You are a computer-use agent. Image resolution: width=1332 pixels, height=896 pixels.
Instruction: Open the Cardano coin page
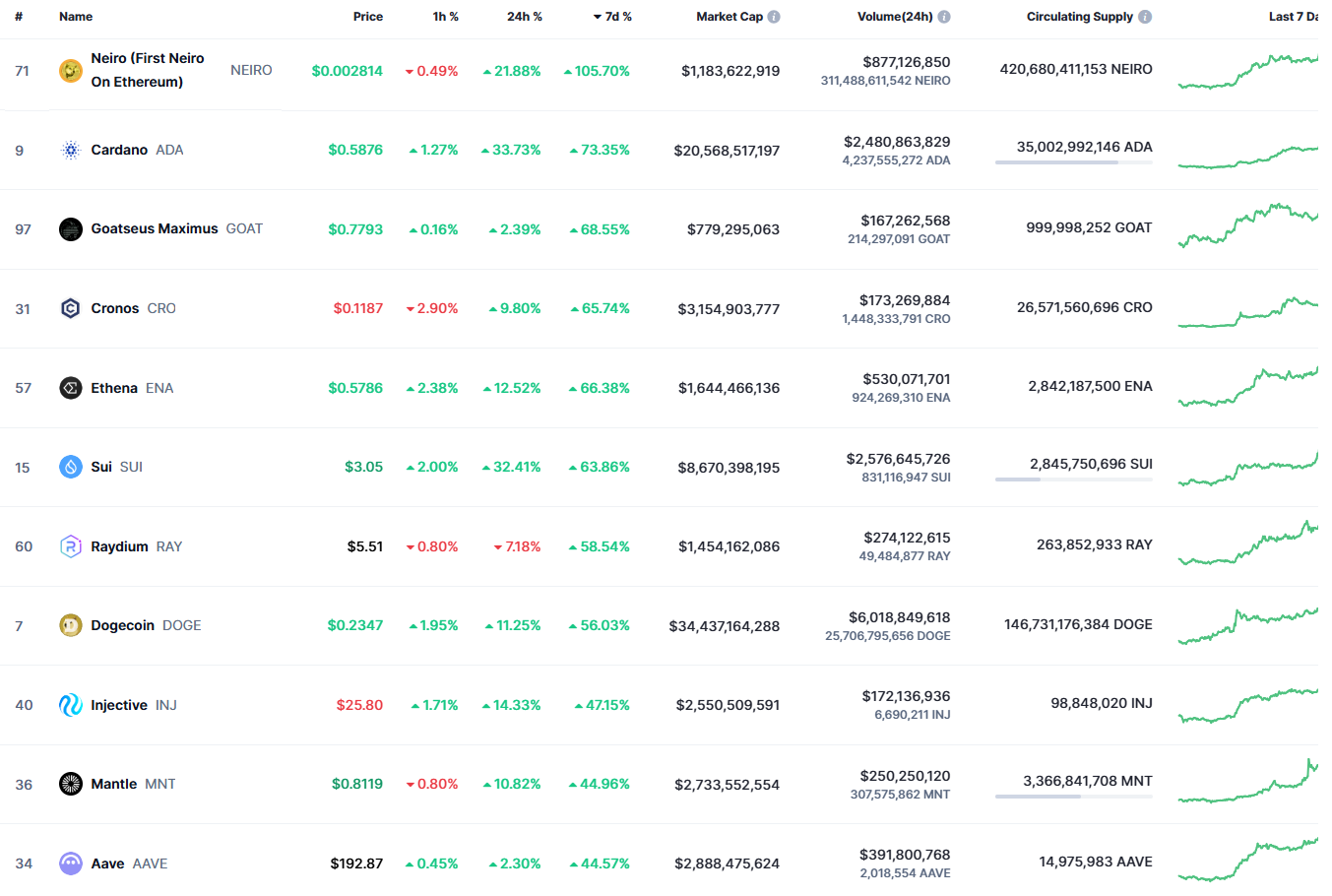point(119,150)
